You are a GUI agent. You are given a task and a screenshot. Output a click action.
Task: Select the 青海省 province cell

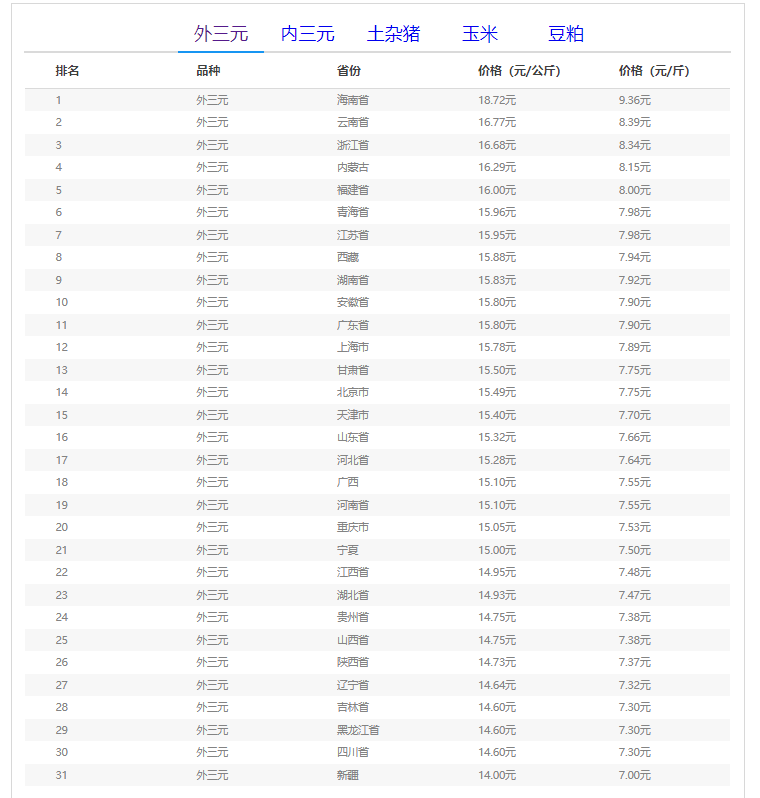353,212
